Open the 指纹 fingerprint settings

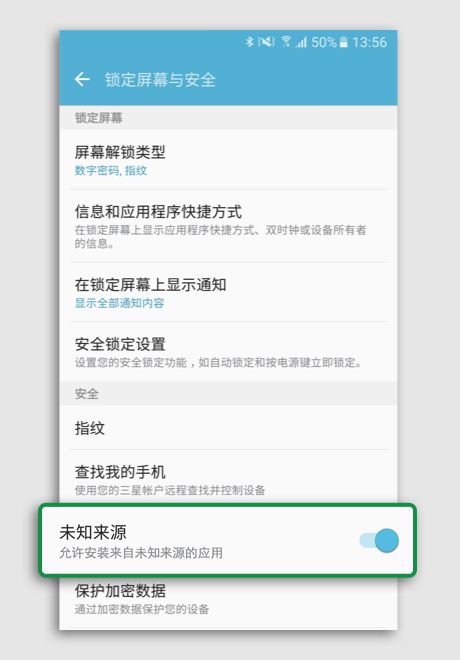coord(228,428)
